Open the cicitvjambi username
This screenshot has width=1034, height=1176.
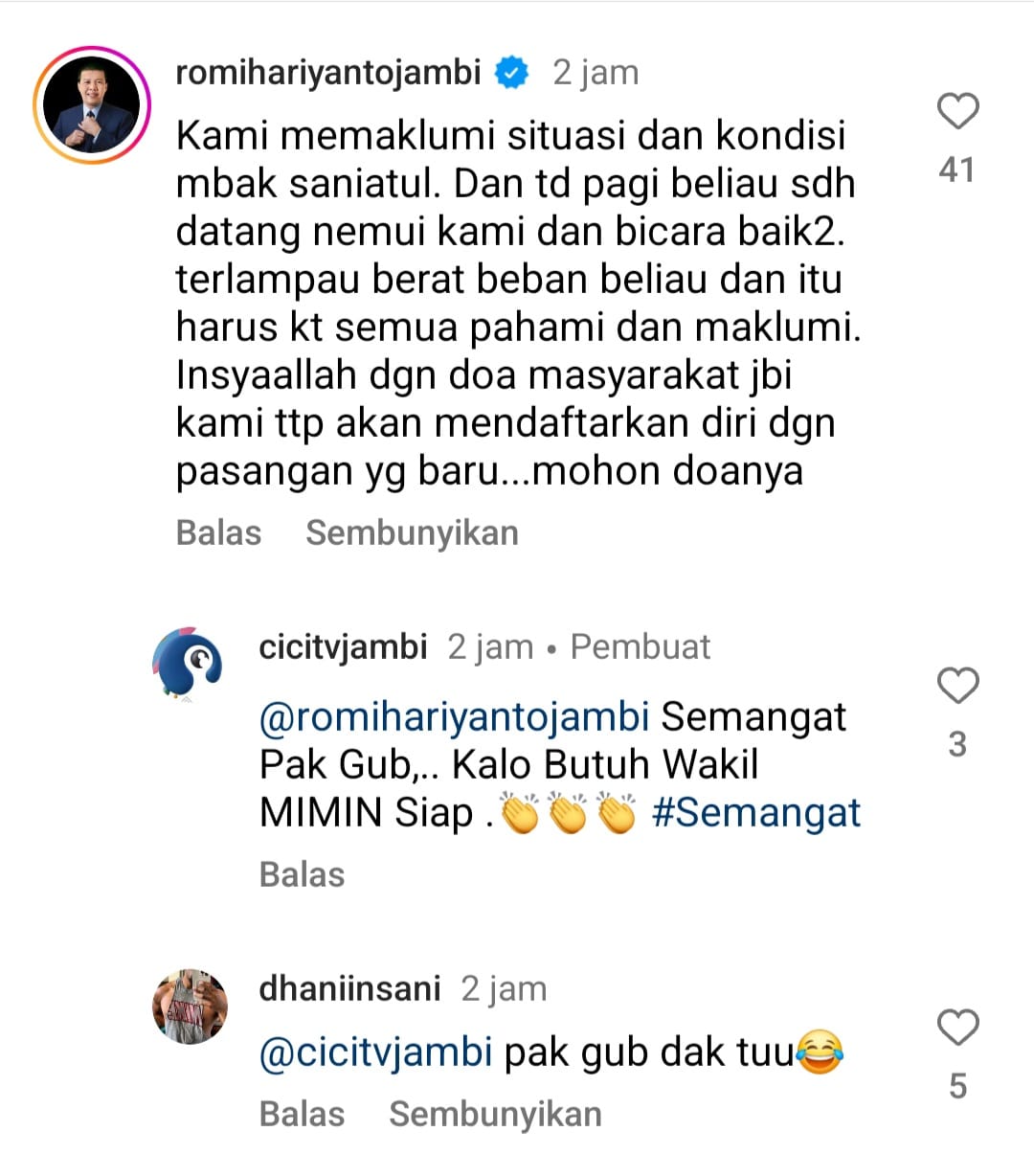[x=343, y=647]
